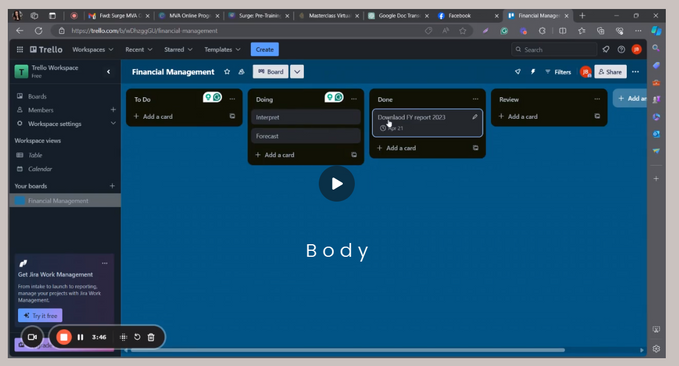Expand Workspace settings chevron
679x366 pixels.
[113, 123]
